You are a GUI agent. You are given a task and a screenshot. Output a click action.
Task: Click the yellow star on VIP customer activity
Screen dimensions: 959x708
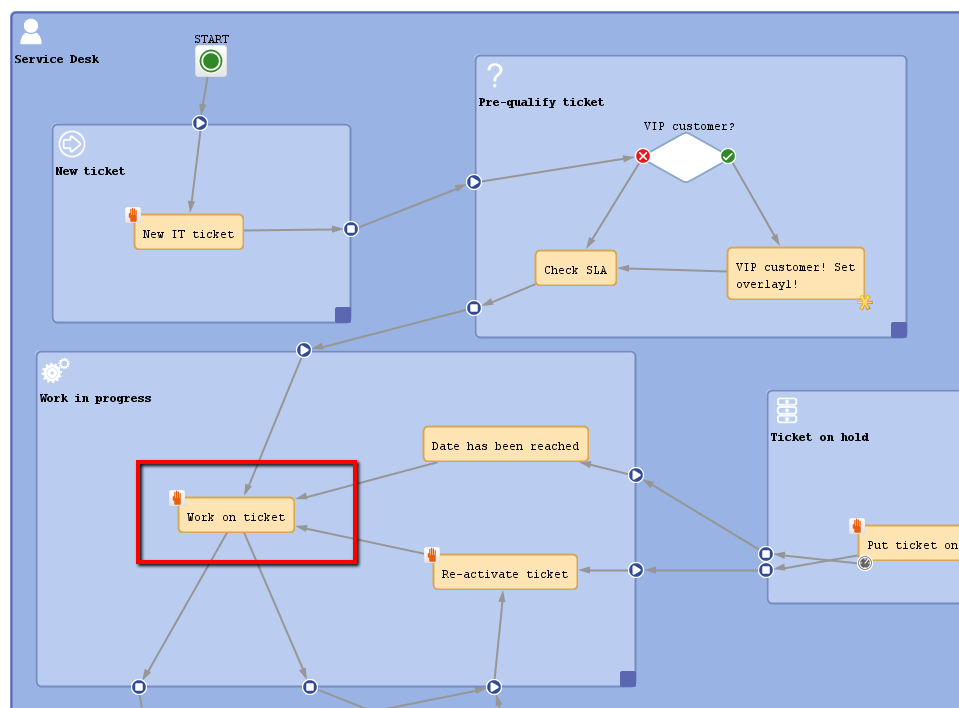(x=865, y=302)
